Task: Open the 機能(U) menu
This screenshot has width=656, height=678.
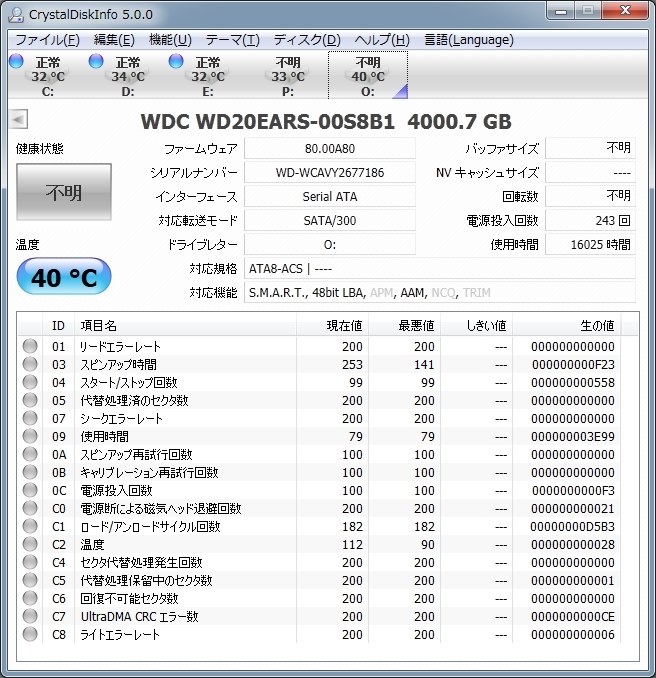Action: click(170, 40)
